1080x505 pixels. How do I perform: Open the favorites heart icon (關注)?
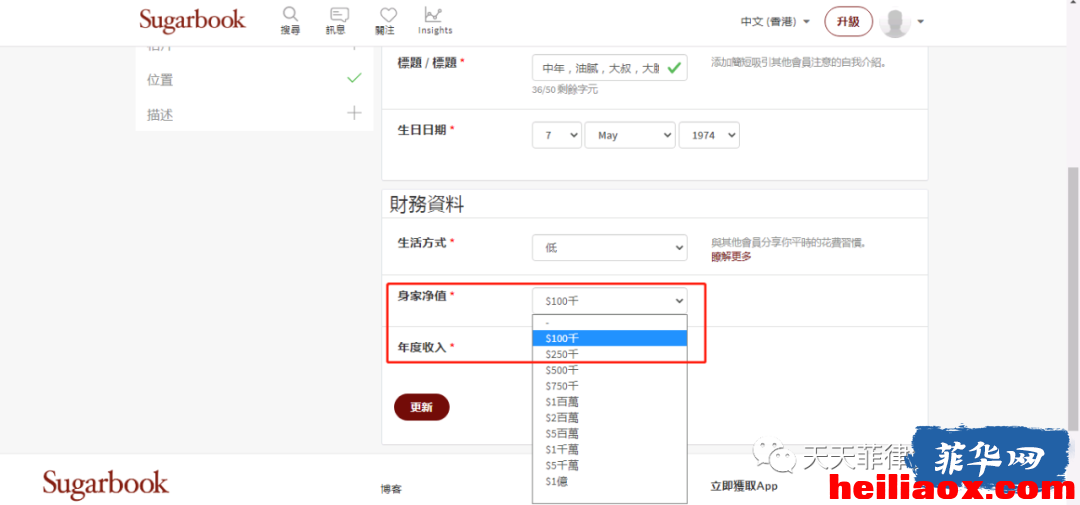pos(388,15)
